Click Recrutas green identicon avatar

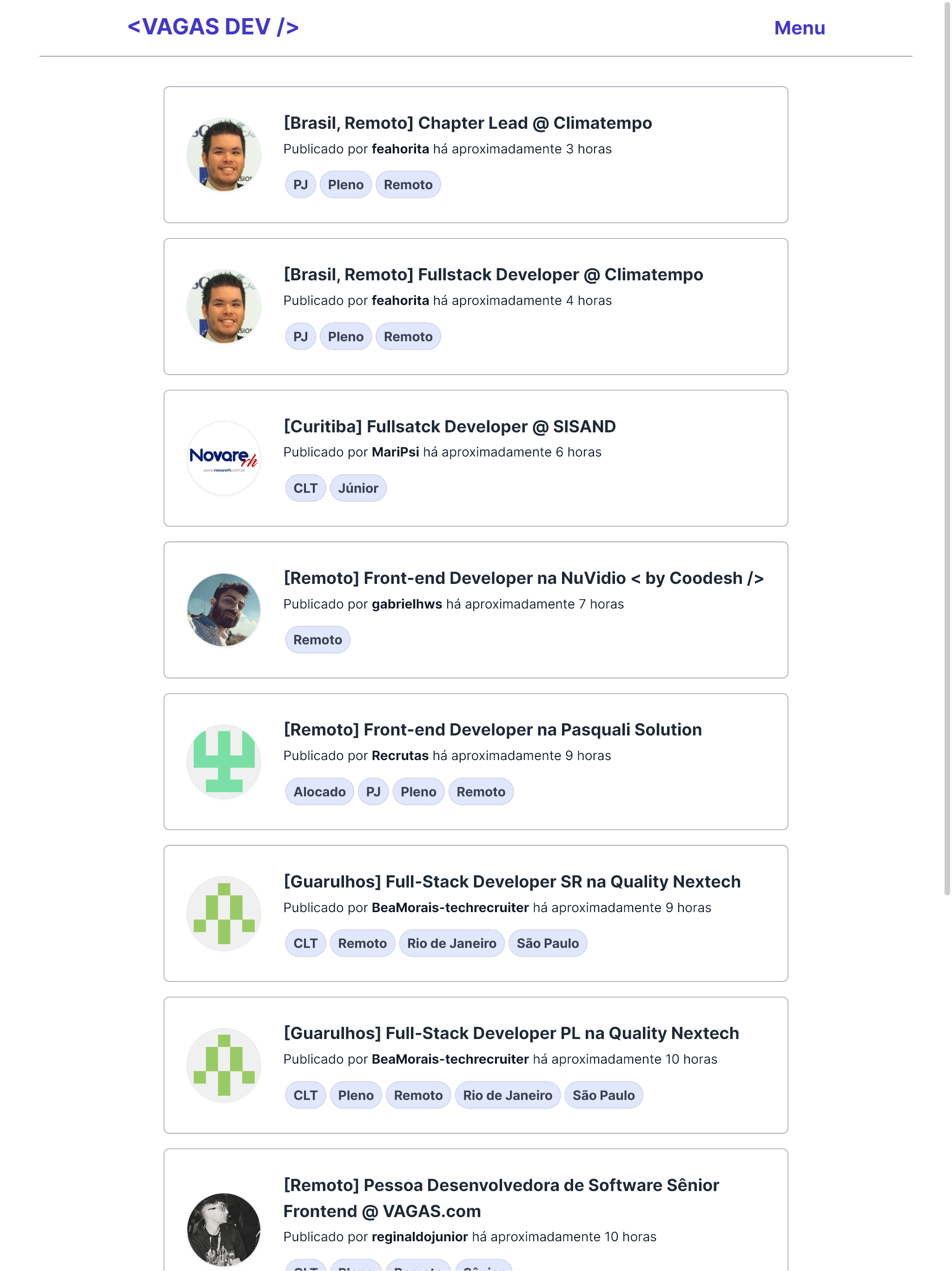point(224,761)
